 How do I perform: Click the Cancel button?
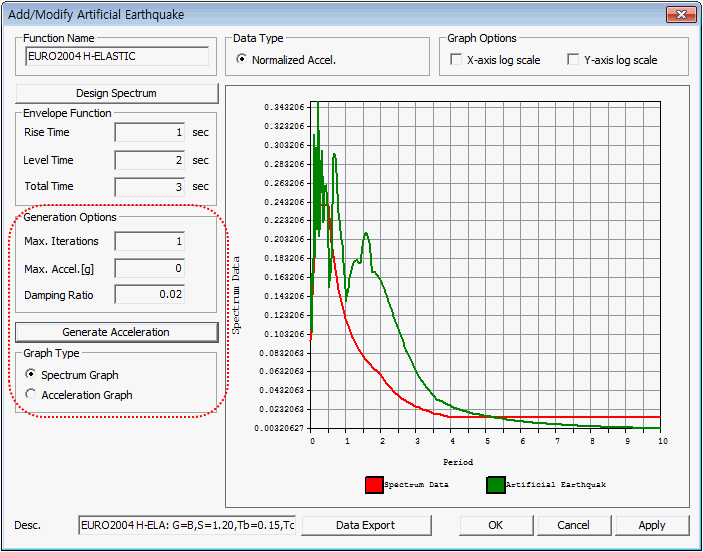pyautogui.click(x=573, y=525)
